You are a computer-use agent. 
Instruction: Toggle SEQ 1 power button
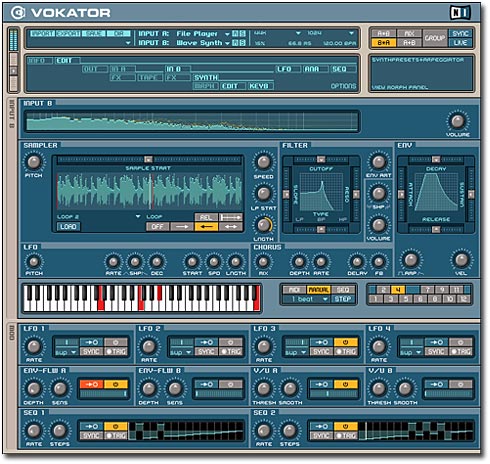click(116, 426)
